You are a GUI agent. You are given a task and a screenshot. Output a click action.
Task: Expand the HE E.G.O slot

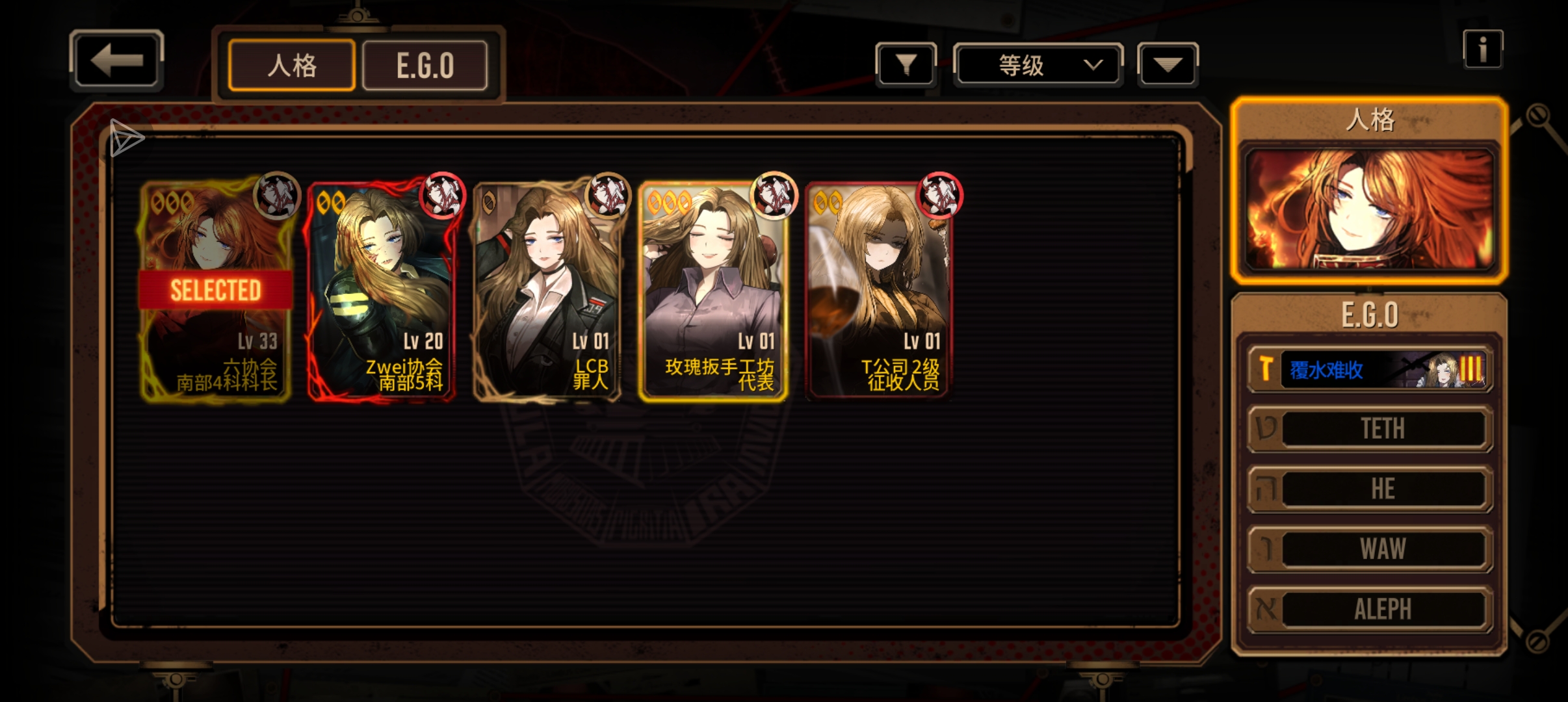pyautogui.click(x=1370, y=489)
